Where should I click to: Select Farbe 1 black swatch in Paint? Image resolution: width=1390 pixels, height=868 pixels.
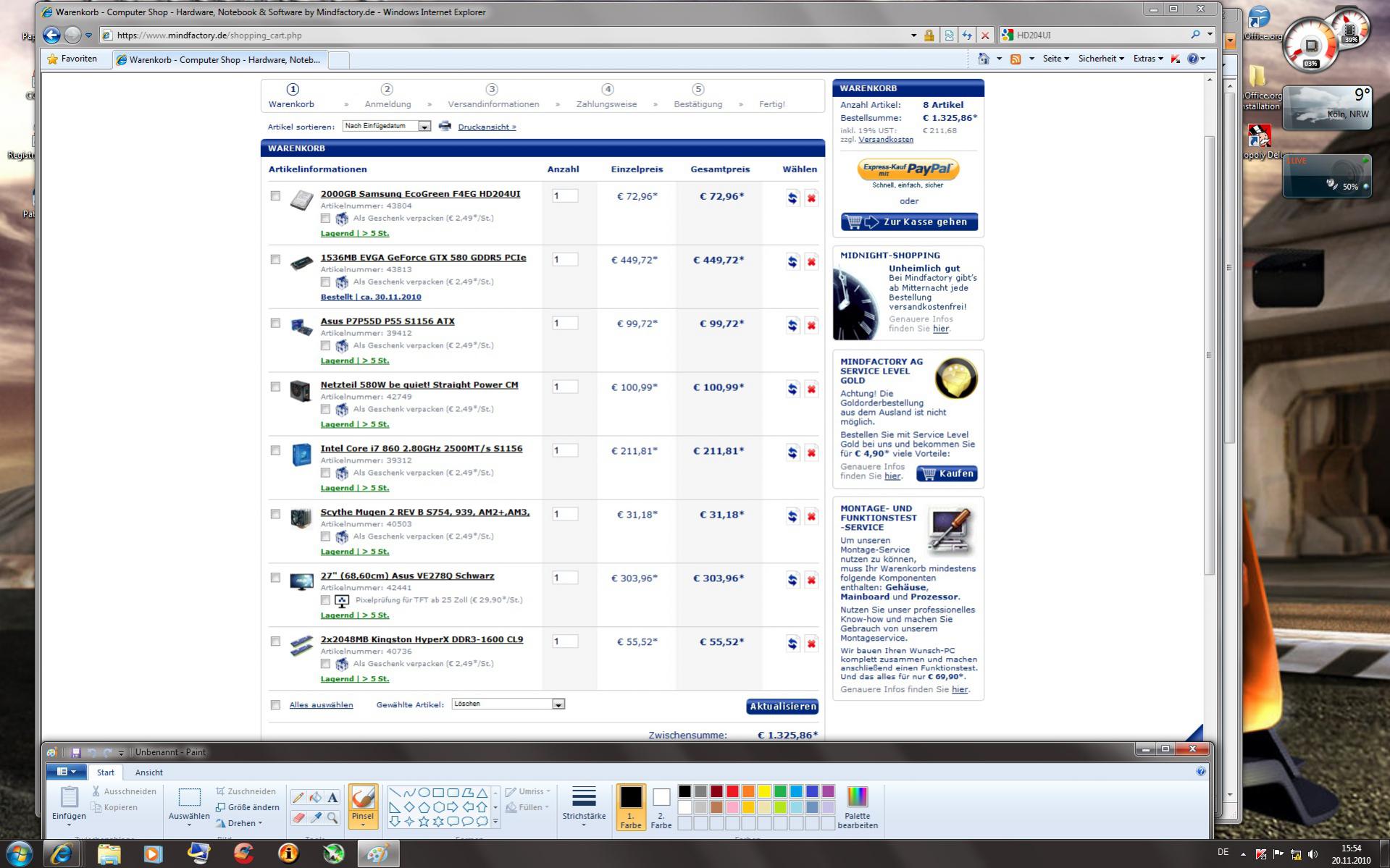pos(631,807)
